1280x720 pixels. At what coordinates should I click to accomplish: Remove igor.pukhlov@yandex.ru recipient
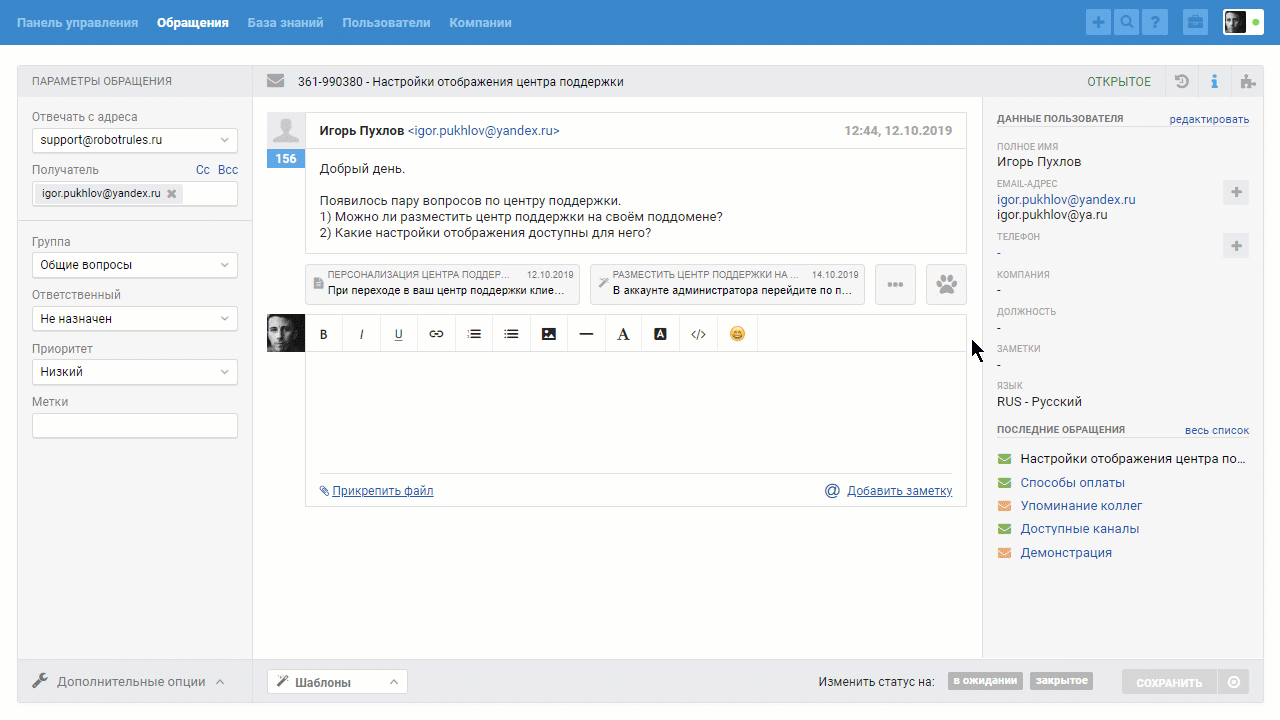pos(171,194)
